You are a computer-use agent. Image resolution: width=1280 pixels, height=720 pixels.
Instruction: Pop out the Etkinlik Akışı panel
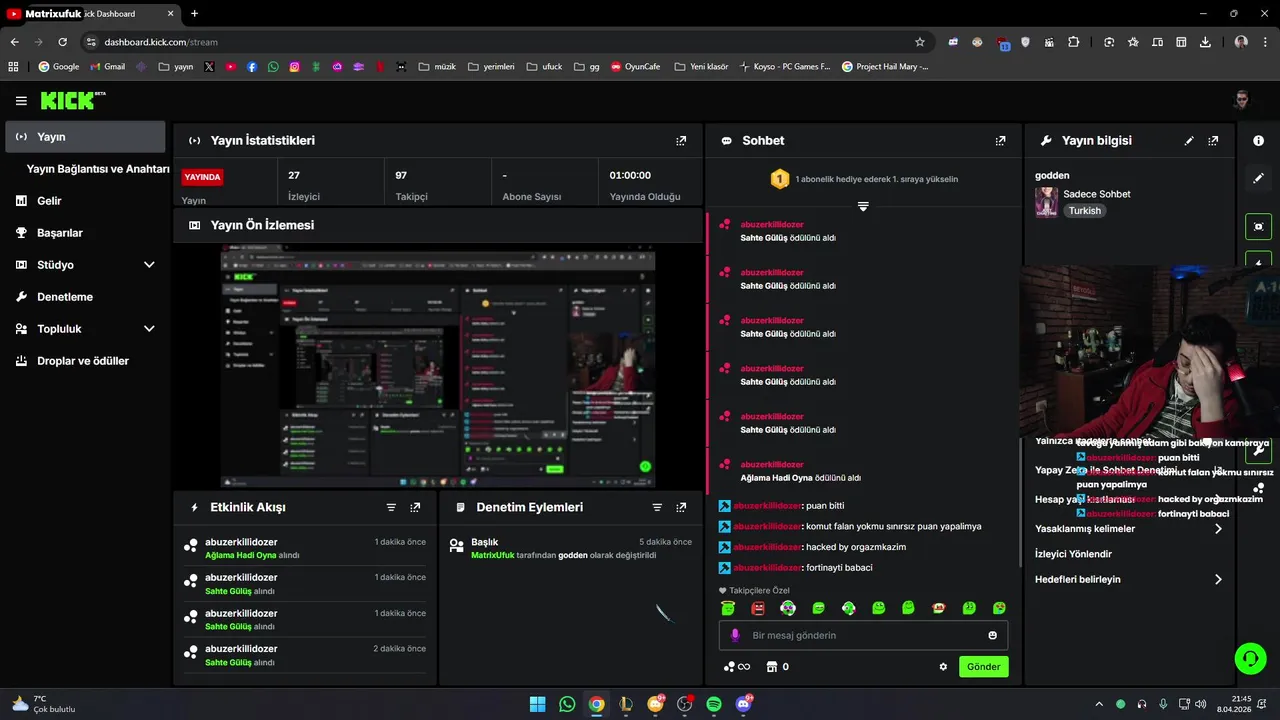(x=415, y=508)
